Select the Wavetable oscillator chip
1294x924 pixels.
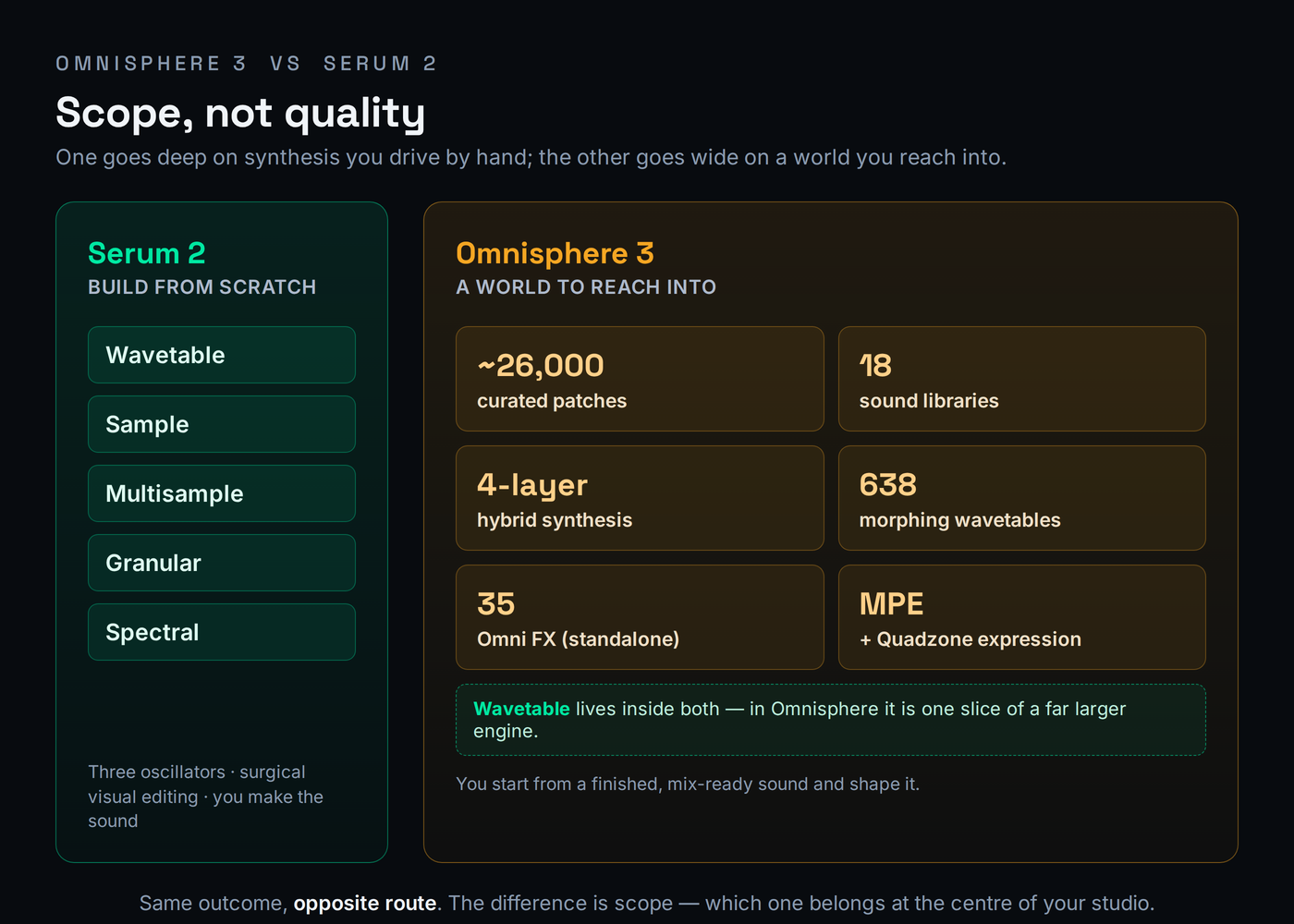tap(222, 355)
